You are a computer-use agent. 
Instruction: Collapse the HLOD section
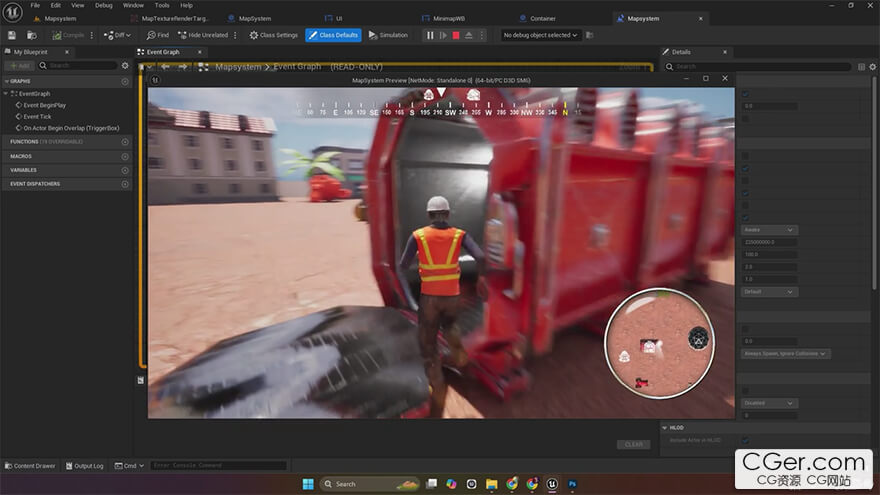(665, 428)
